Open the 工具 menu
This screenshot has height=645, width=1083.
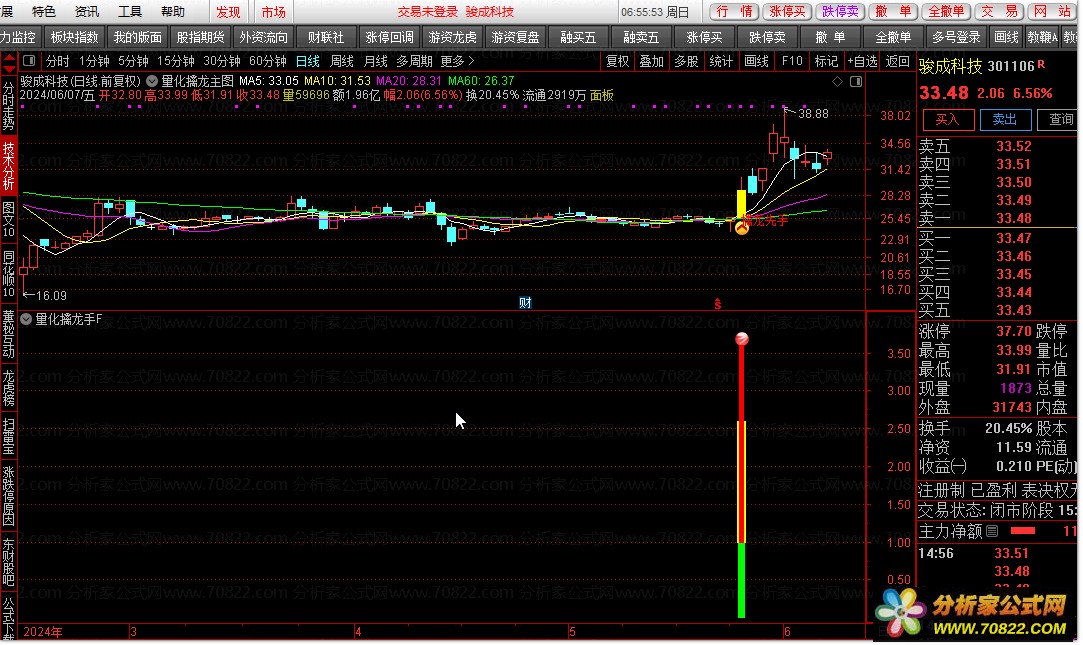click(x=129, y=12)
